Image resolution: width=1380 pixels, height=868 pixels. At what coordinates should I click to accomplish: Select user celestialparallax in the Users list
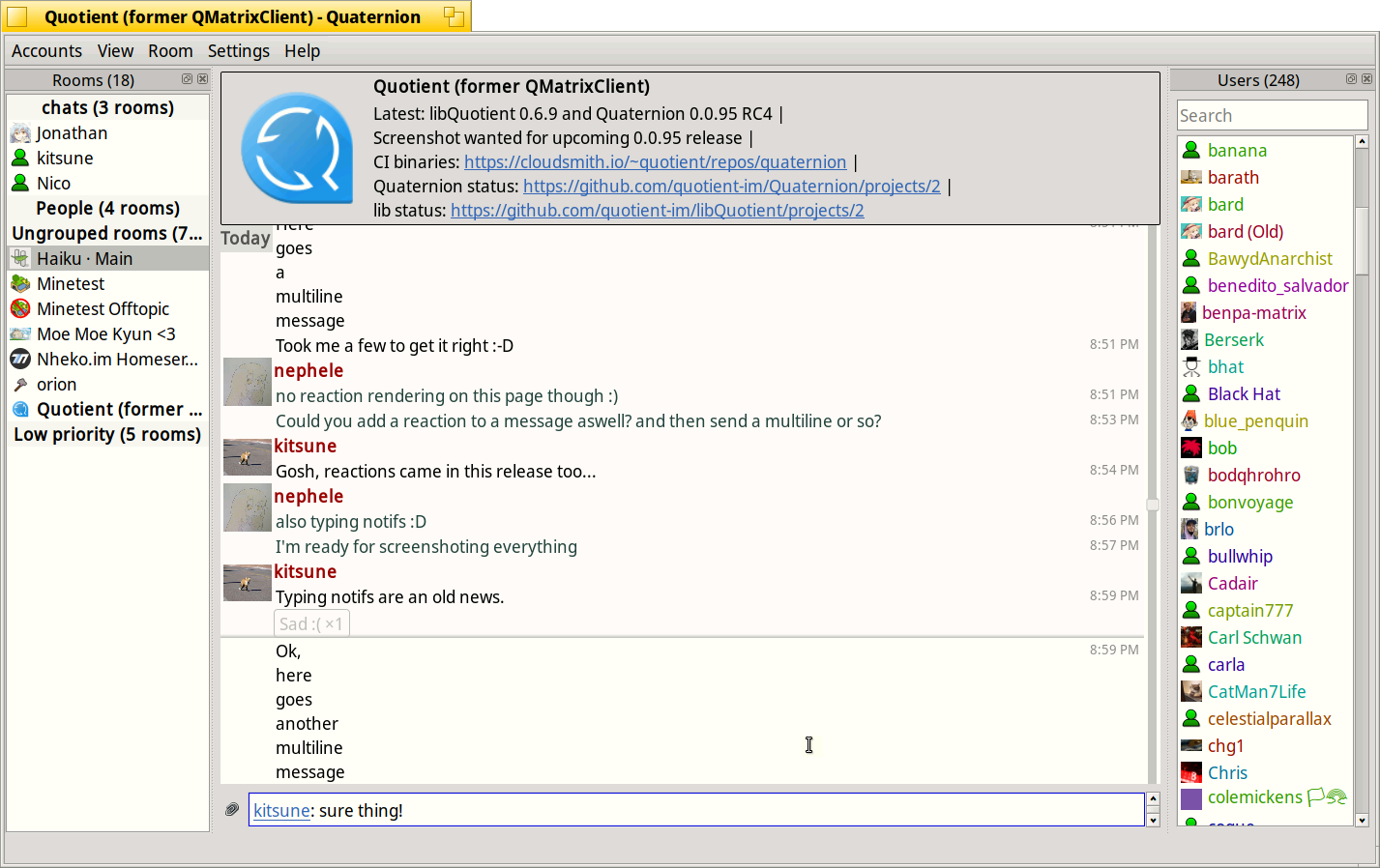1265,719
